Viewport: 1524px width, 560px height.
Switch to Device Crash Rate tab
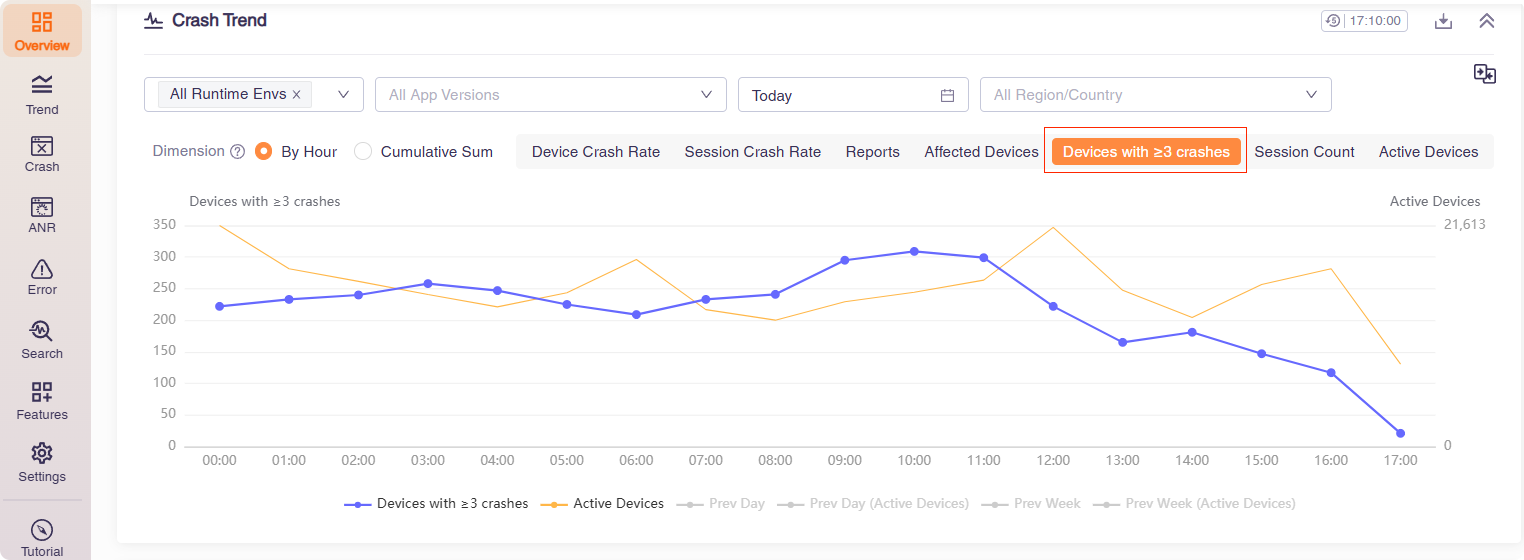(x=595, y=152)
